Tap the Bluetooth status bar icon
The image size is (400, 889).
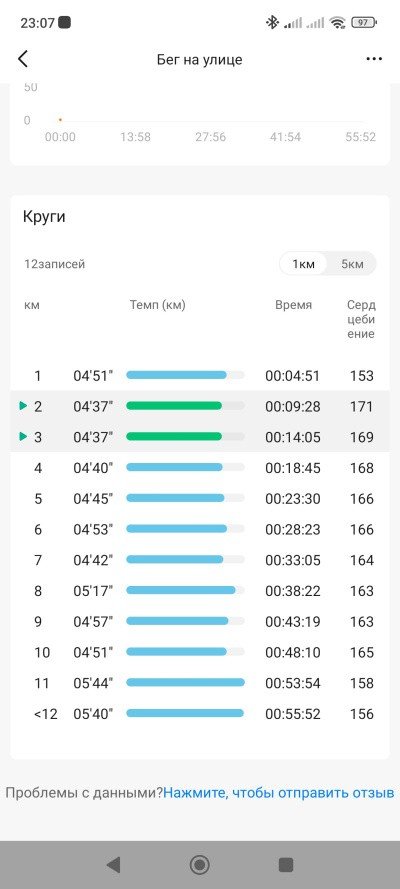[273, 23]
